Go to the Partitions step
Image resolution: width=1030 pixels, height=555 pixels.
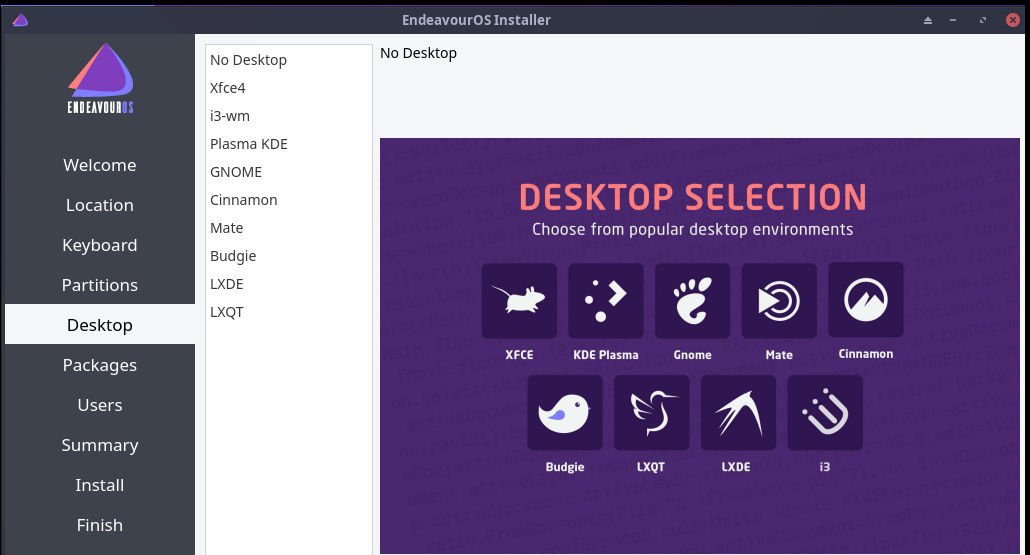(100, 285)
